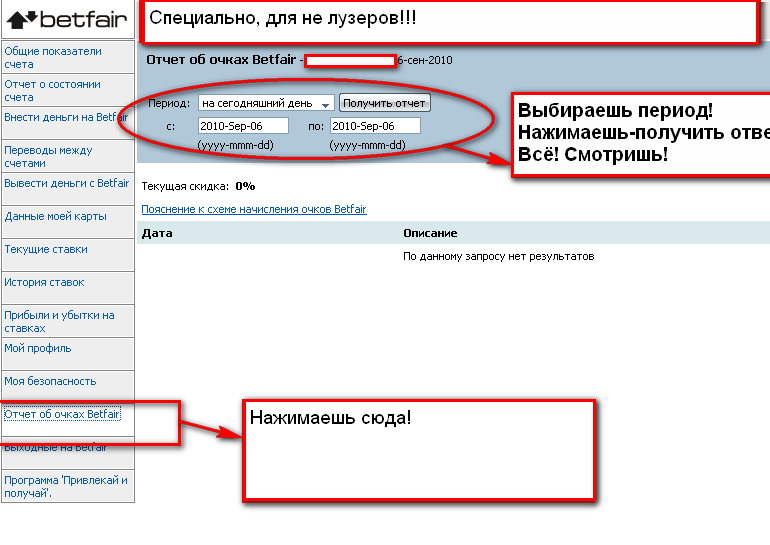
Task: Open Пояснение к схеме начисления очков link
Action: (x=254, y=209)
